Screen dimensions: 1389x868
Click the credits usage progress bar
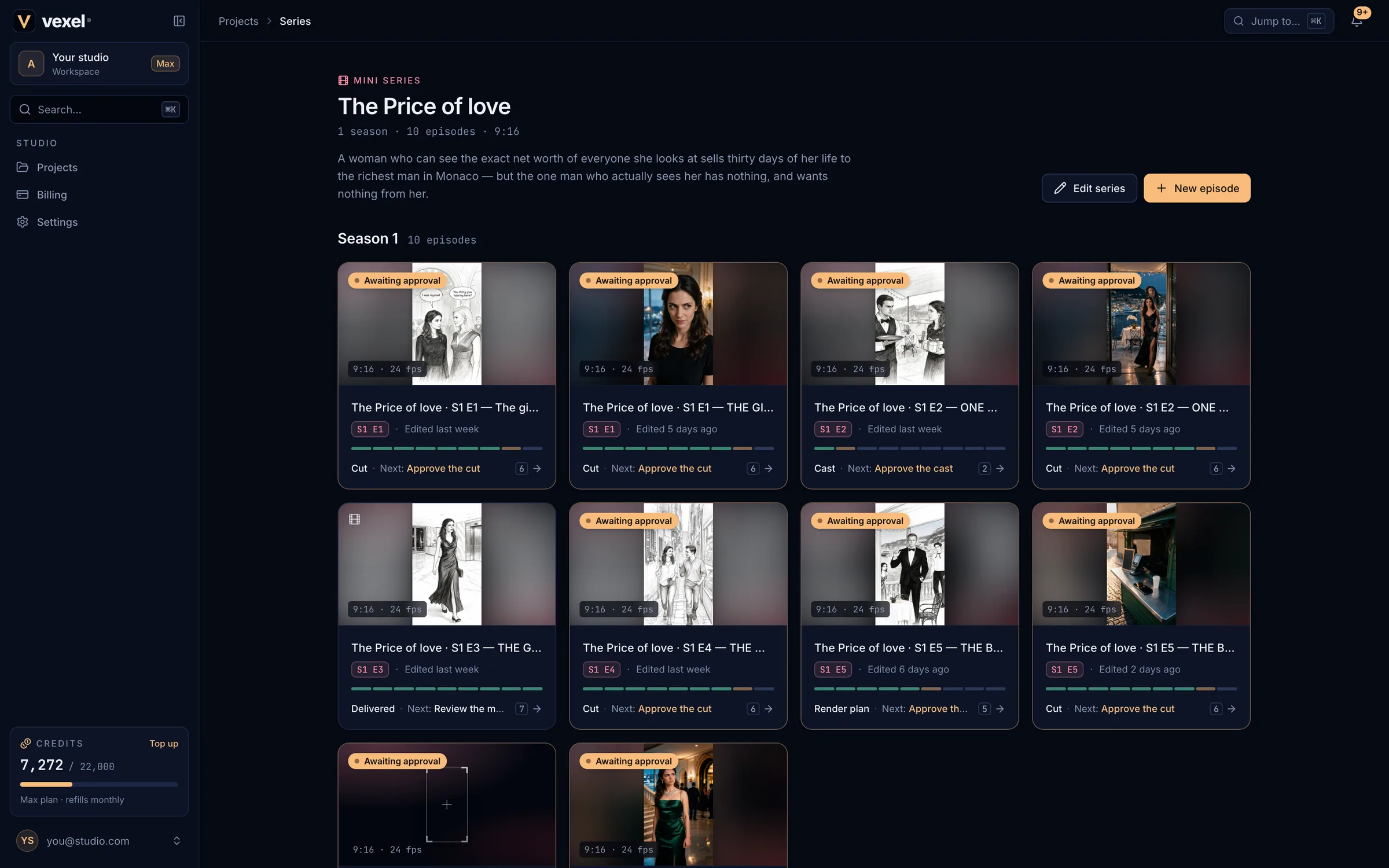(x=99, y=784)
